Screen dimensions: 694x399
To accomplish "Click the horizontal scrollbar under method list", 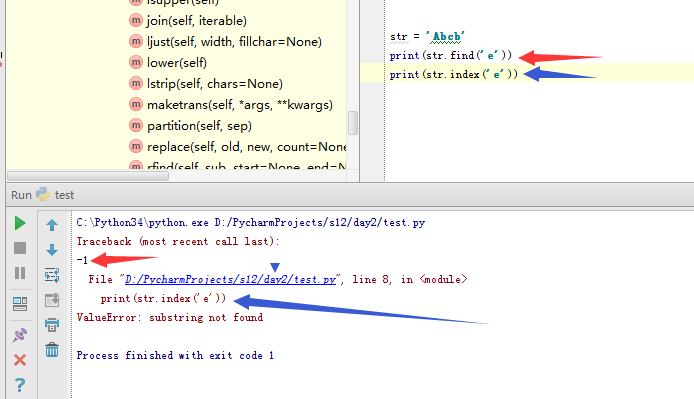I will pyautogui.click(x=88, y=176).
